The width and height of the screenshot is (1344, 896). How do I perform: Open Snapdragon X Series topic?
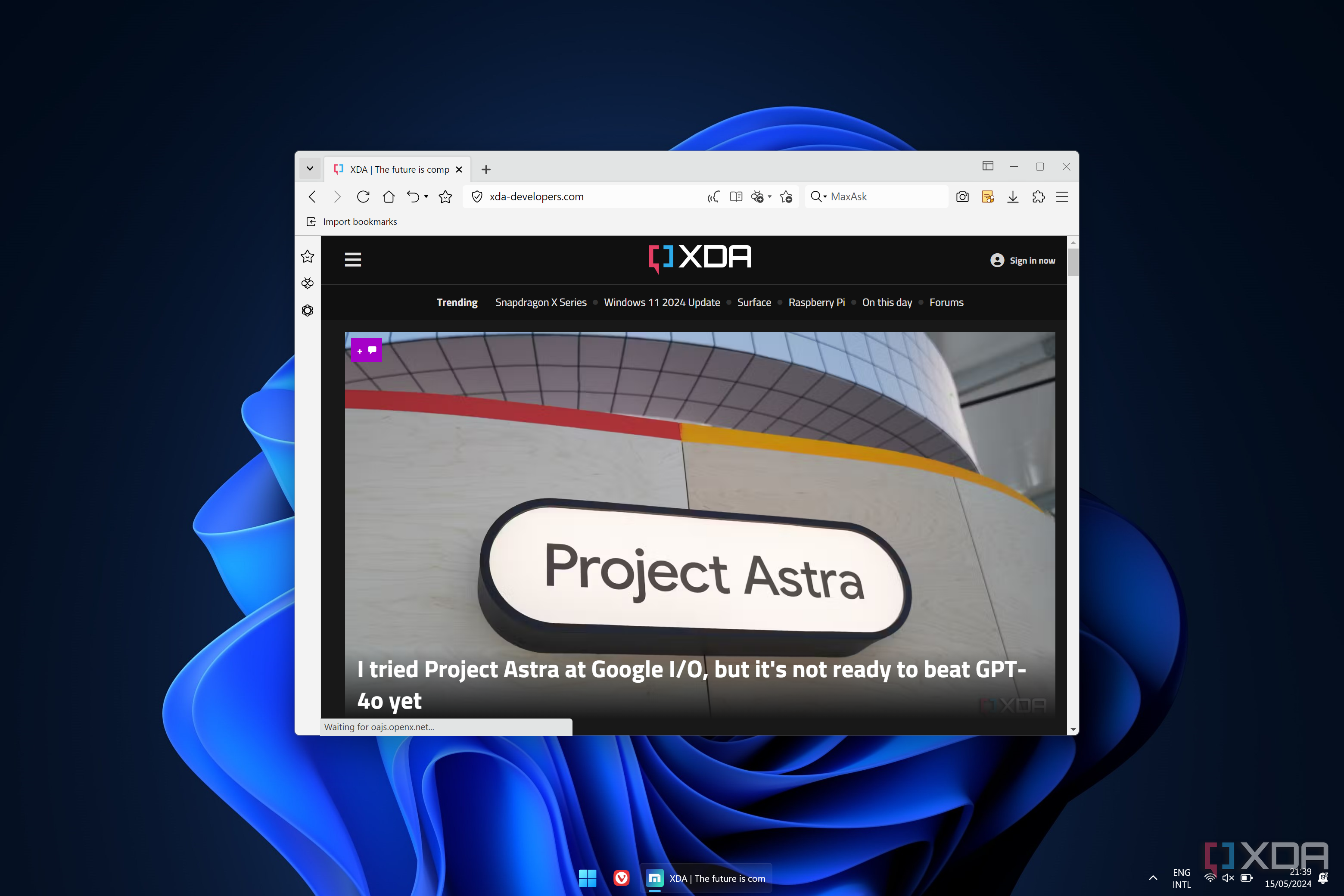pos(541,302)
